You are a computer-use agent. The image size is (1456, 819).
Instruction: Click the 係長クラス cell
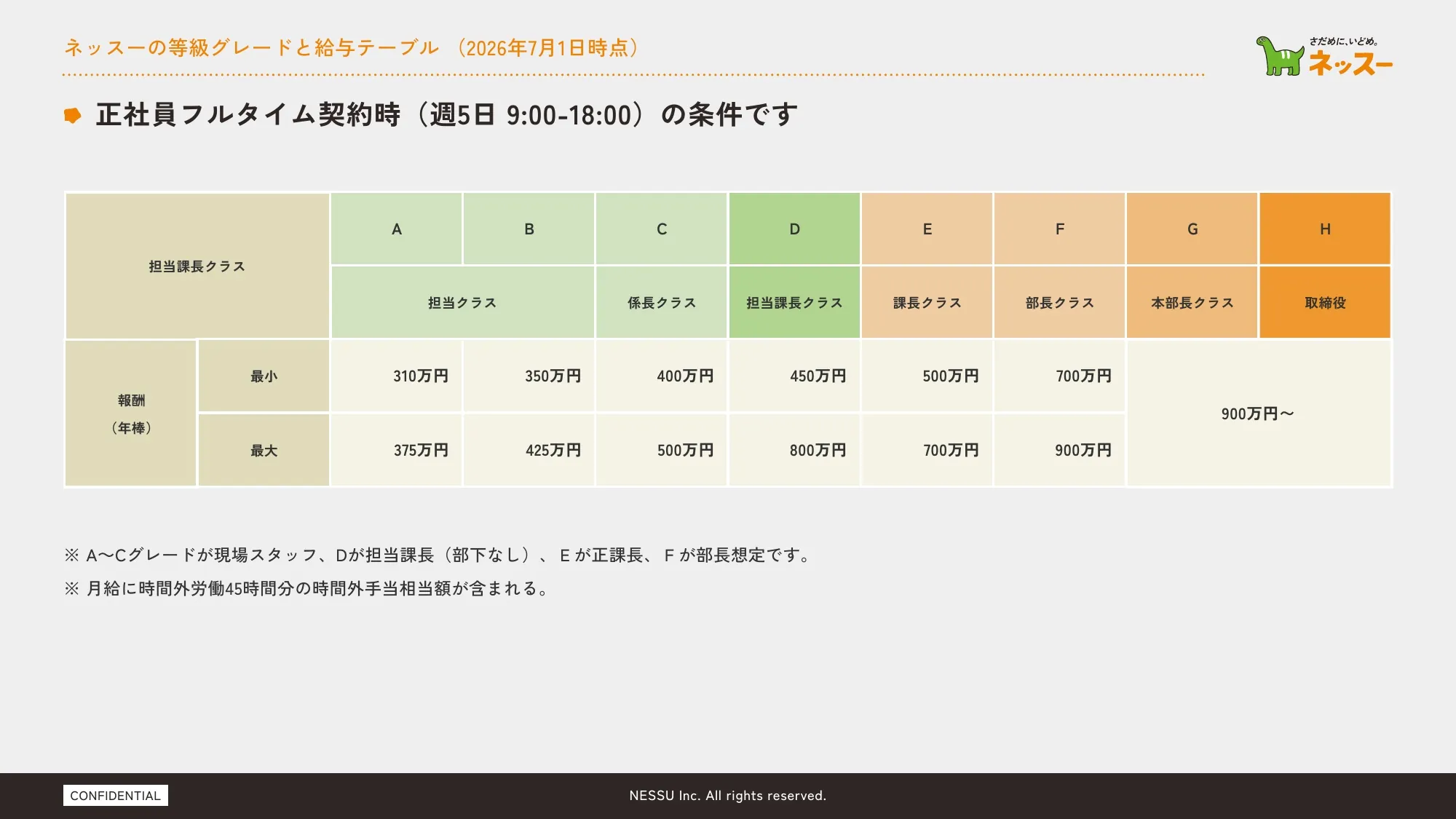pyautogui.click(x=662, y=302)
